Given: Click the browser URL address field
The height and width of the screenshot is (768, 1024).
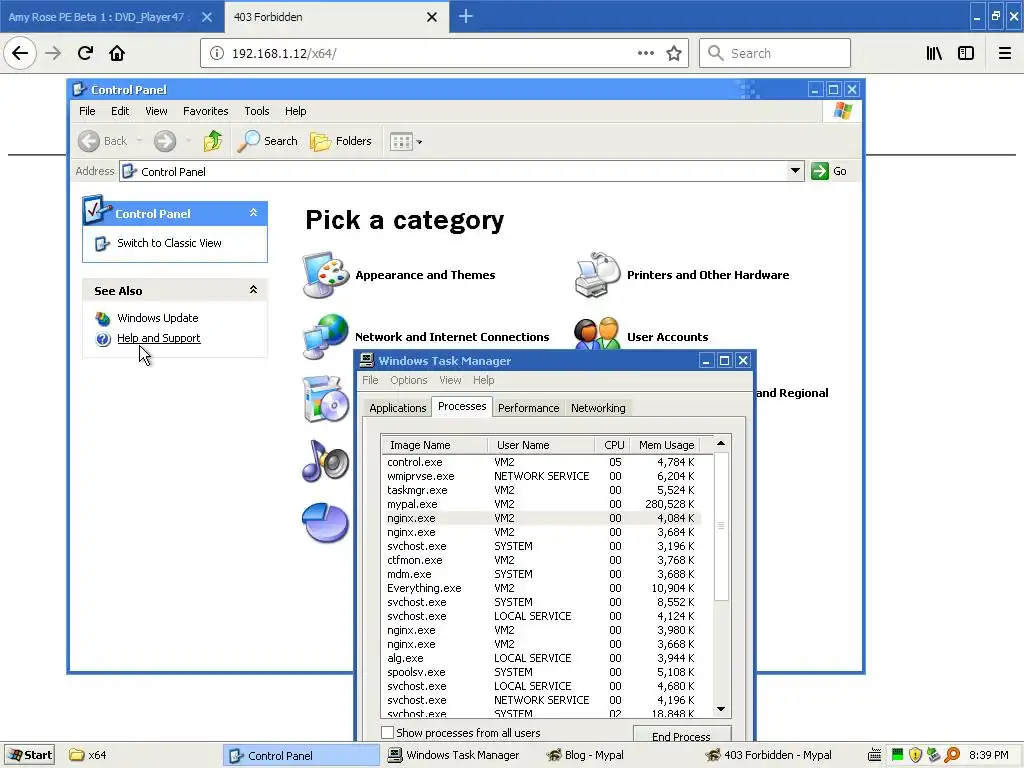Looking at the screenshot, I should click(431, 54).
